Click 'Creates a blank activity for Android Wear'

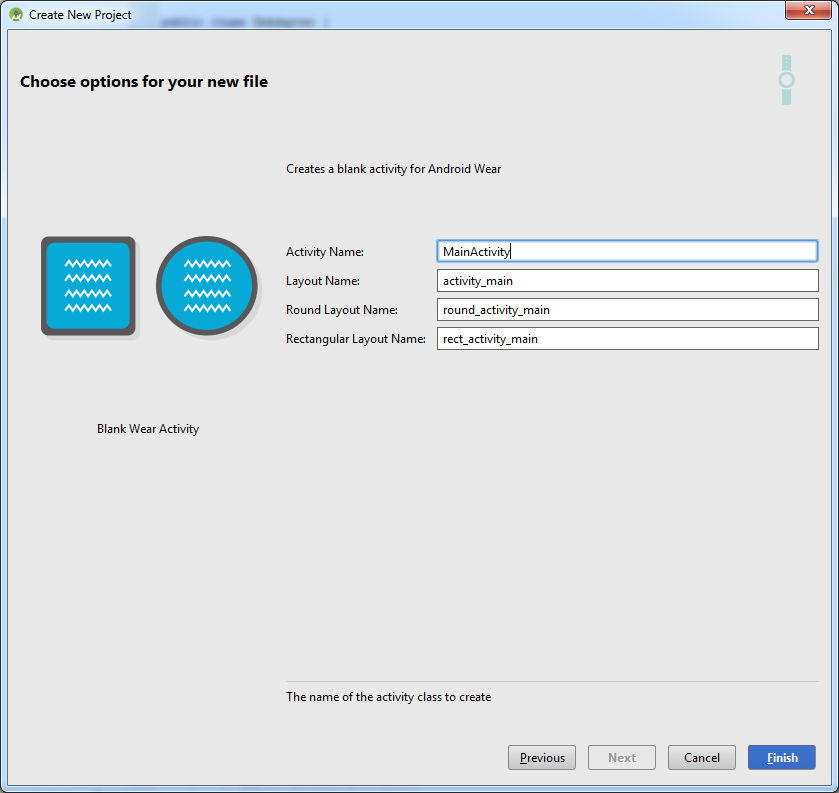[393, 169]
